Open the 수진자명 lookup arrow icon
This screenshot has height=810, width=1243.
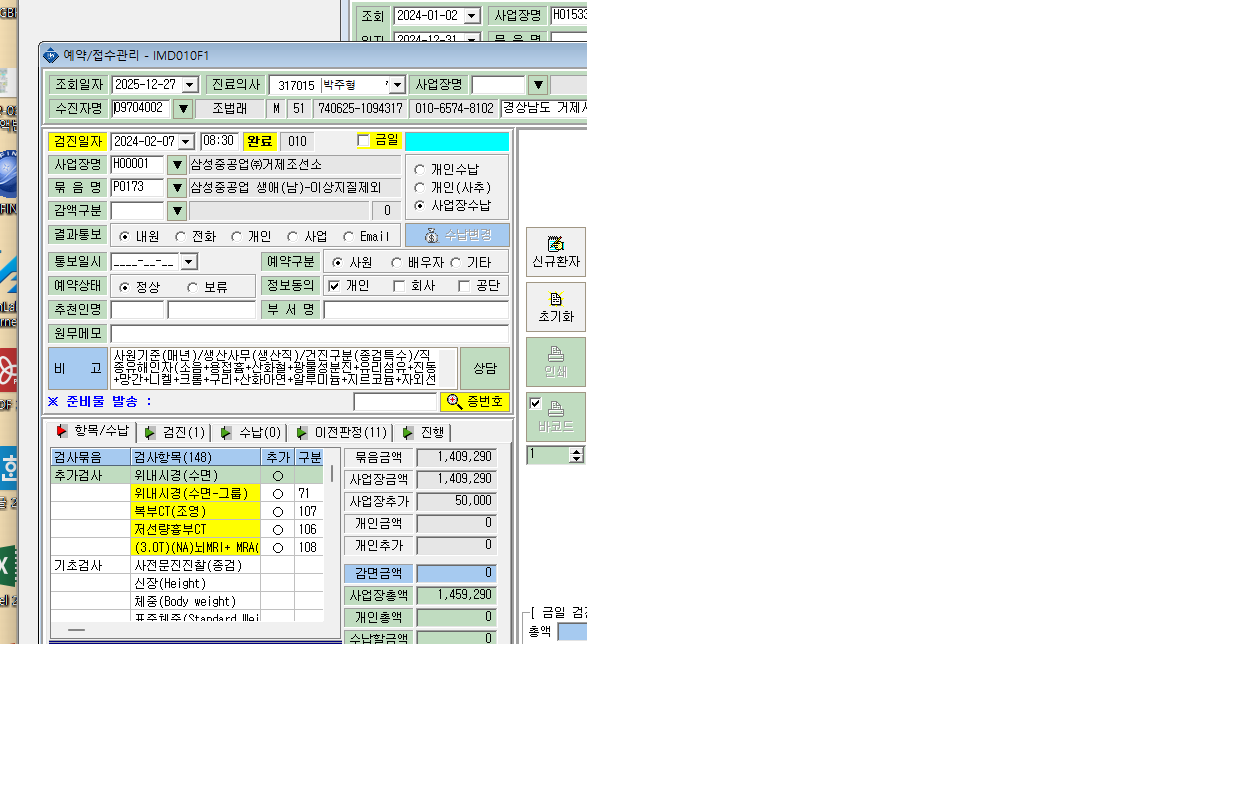pyautogui.click(x=183, y=109)
